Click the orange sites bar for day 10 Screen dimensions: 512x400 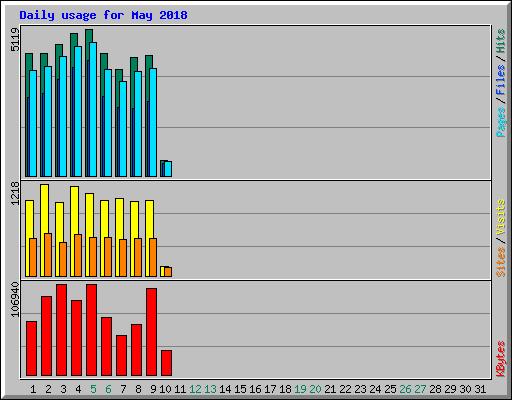point(168,272)
